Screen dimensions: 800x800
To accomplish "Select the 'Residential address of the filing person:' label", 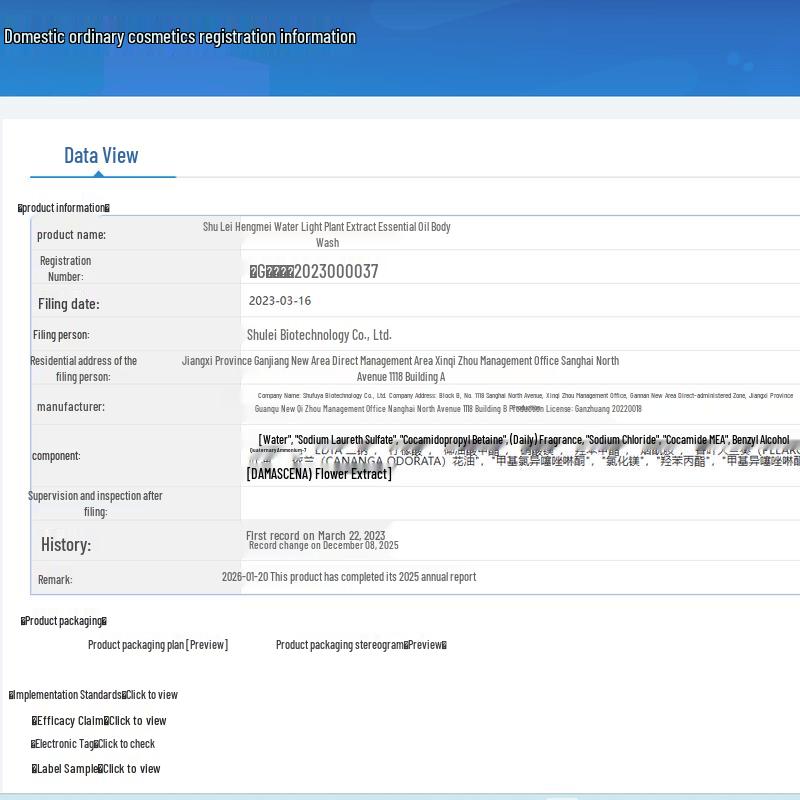I will [x=84, y=368].
